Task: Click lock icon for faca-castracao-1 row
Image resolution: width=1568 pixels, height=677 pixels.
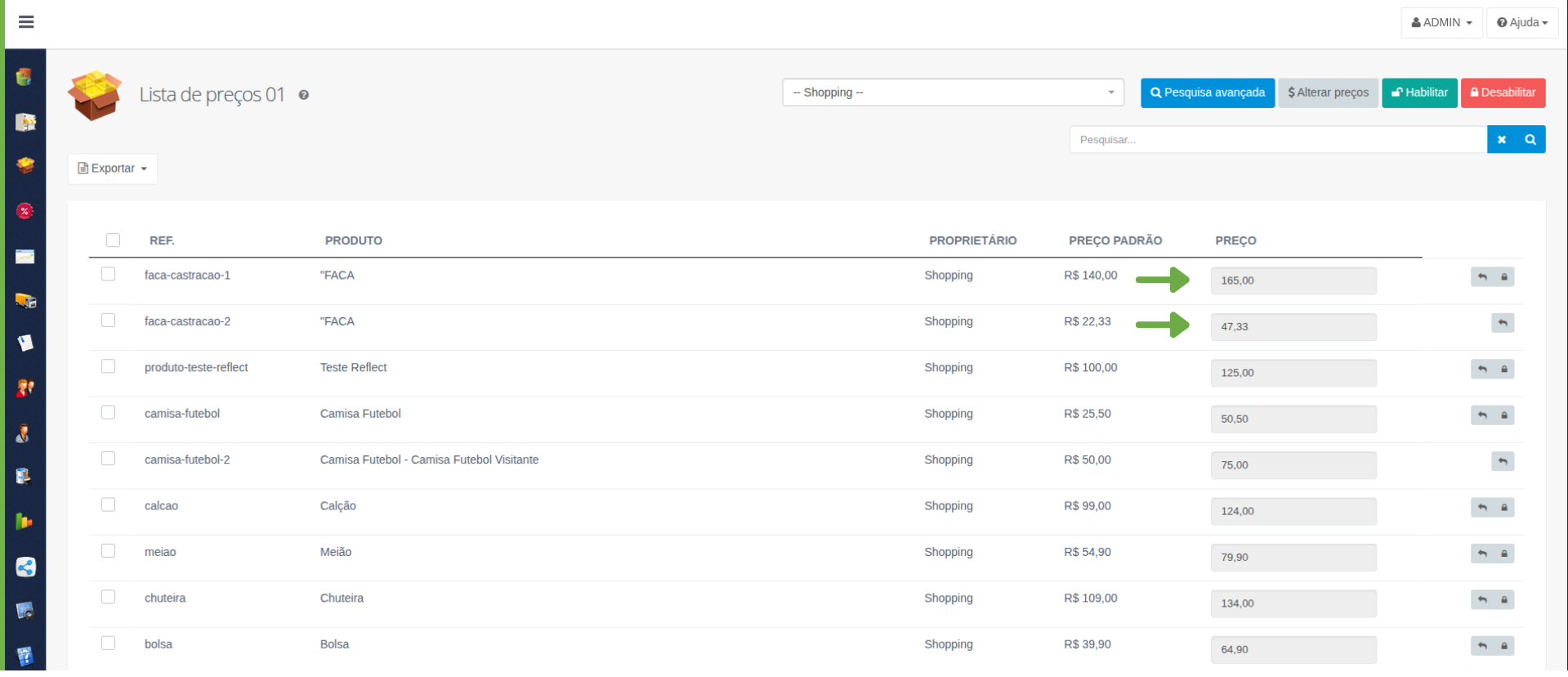Action: tap(1503, 277)
